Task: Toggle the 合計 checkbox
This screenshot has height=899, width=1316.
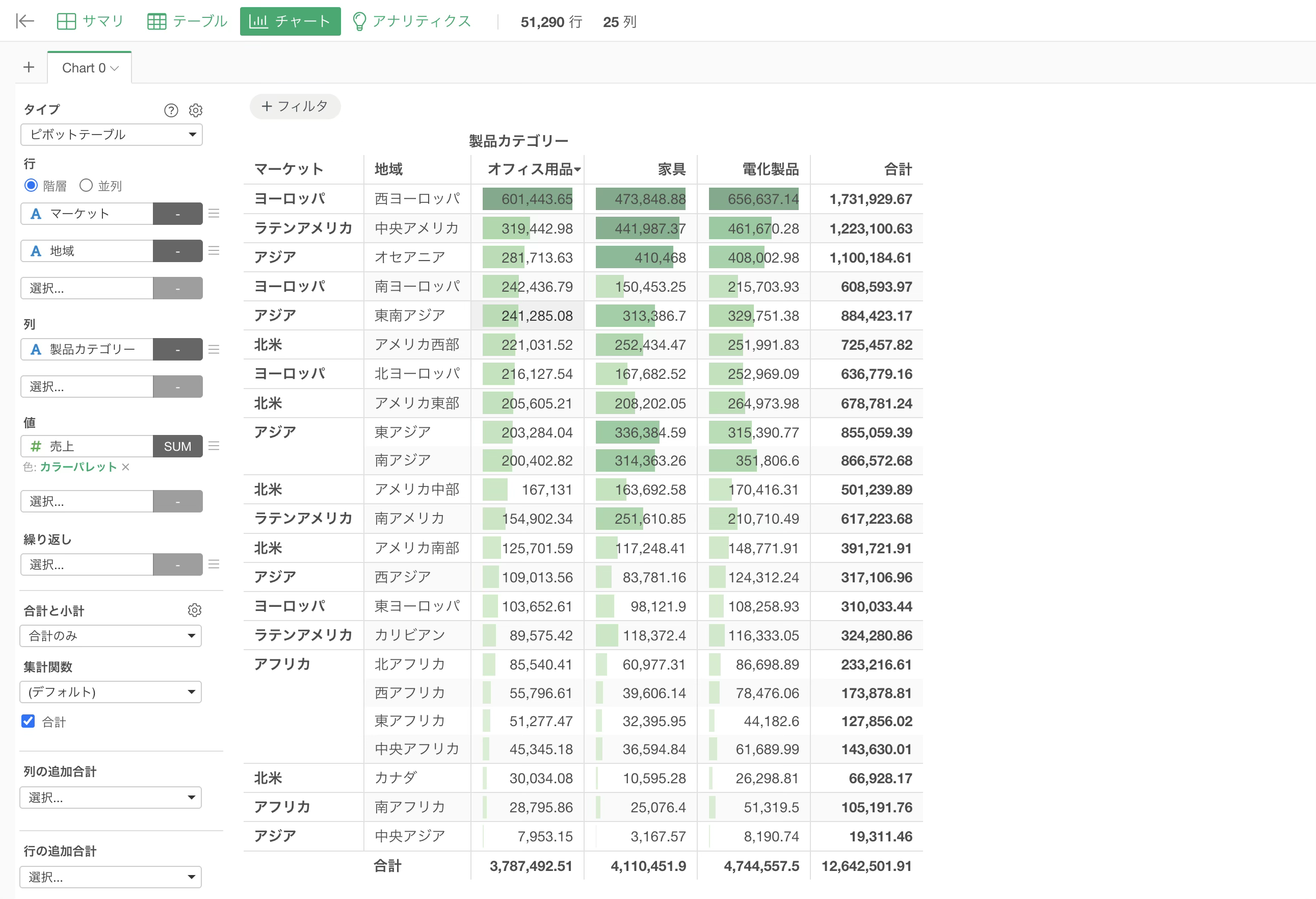Action: click(28, 721)
